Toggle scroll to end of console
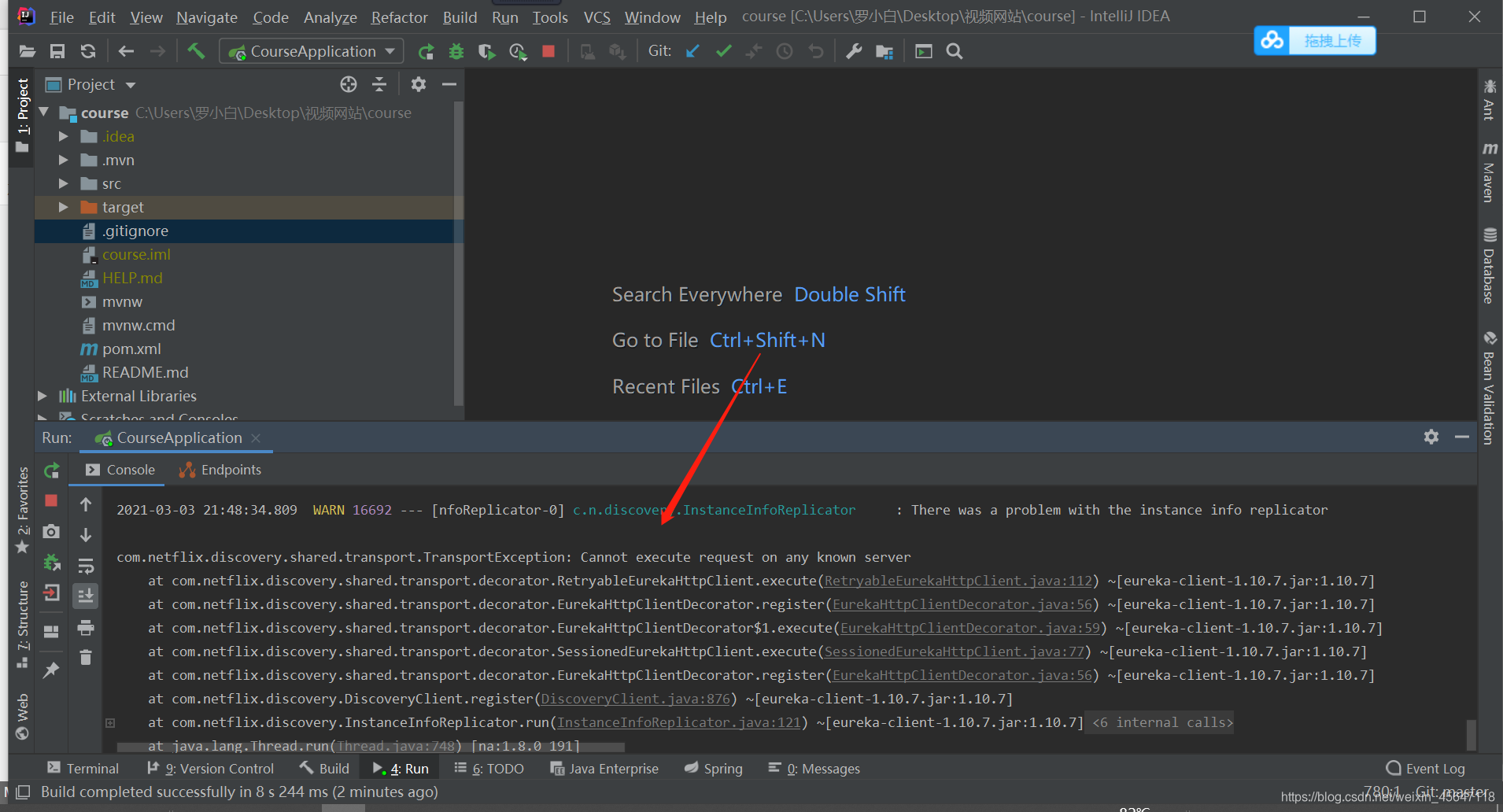 [x=86, y=596]
